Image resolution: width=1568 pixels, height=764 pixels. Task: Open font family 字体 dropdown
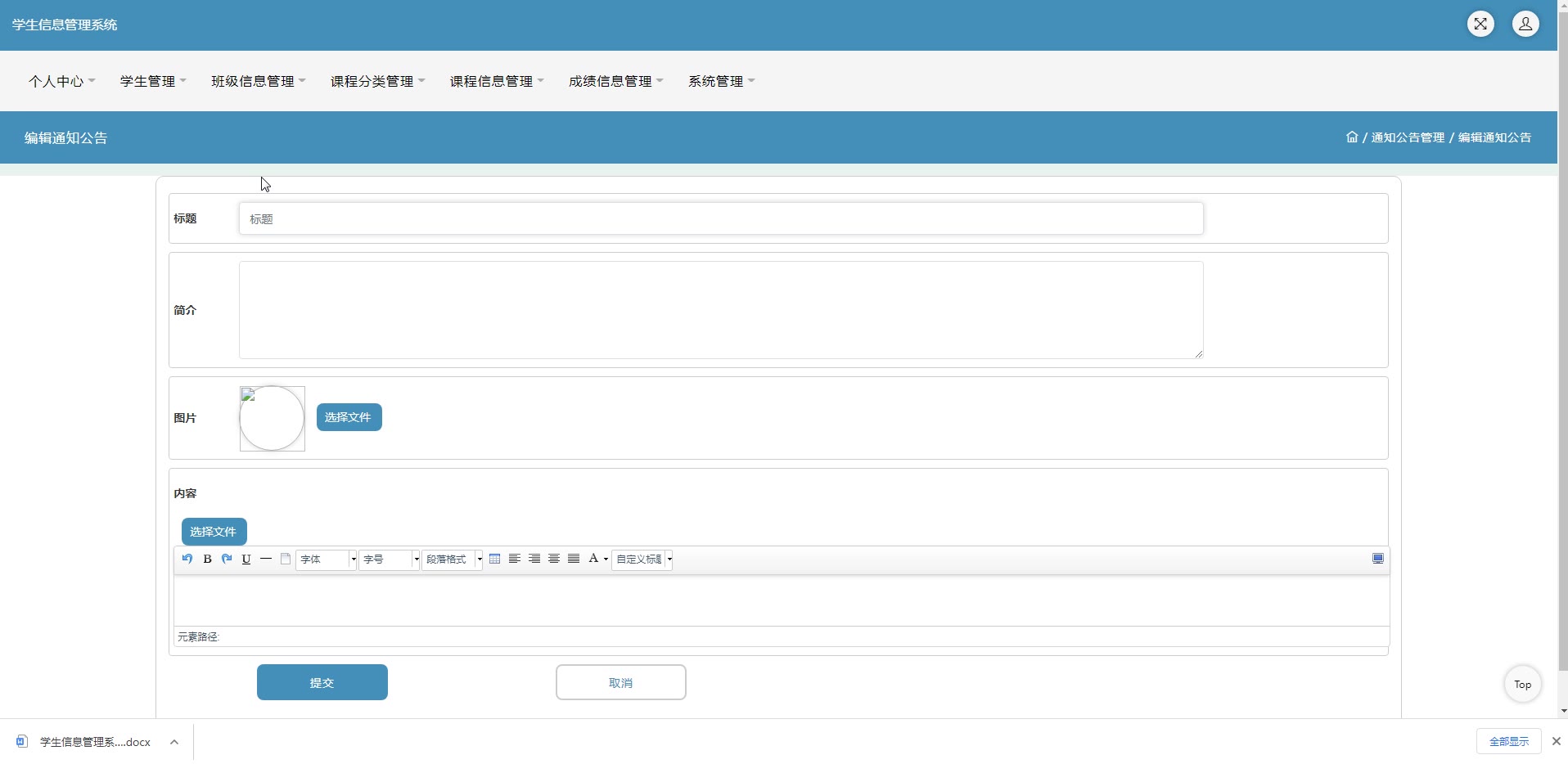click(327, 560)
